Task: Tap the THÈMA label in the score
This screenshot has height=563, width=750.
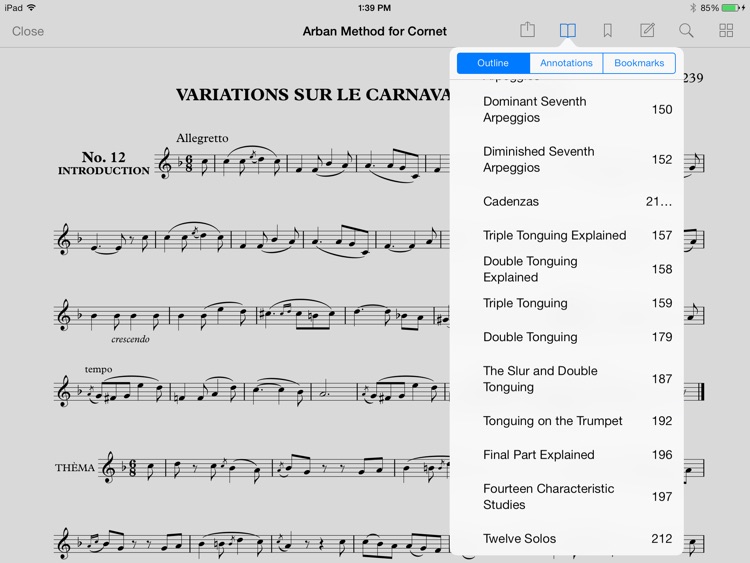Action: click(x=75, y=467)
